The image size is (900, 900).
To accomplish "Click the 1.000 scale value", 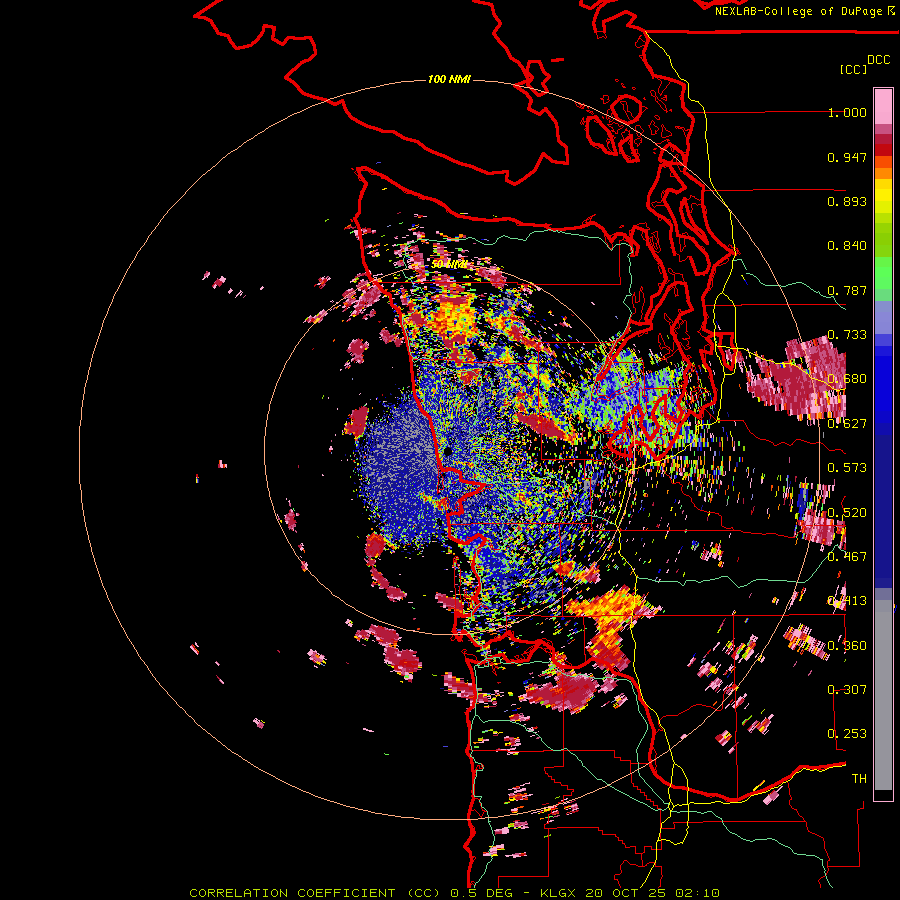I will (847, 112).
